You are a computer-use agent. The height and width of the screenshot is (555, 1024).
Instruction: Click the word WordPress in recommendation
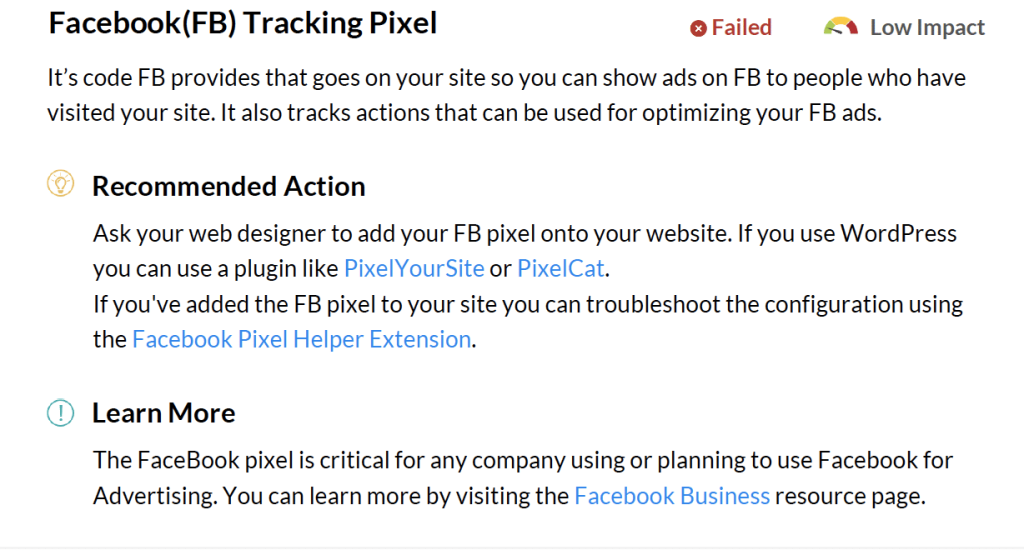899,233
